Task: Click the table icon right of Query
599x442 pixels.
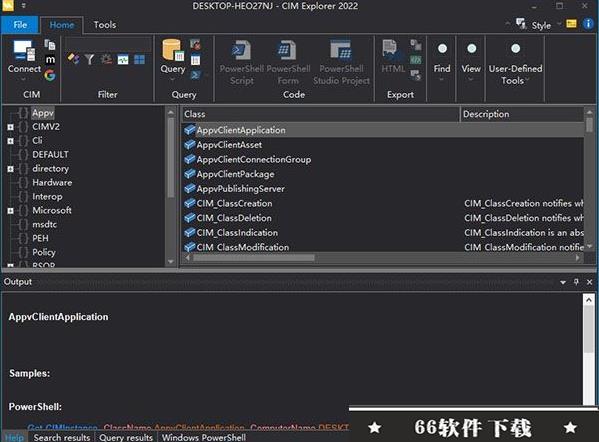Action: tap(195, 60)
